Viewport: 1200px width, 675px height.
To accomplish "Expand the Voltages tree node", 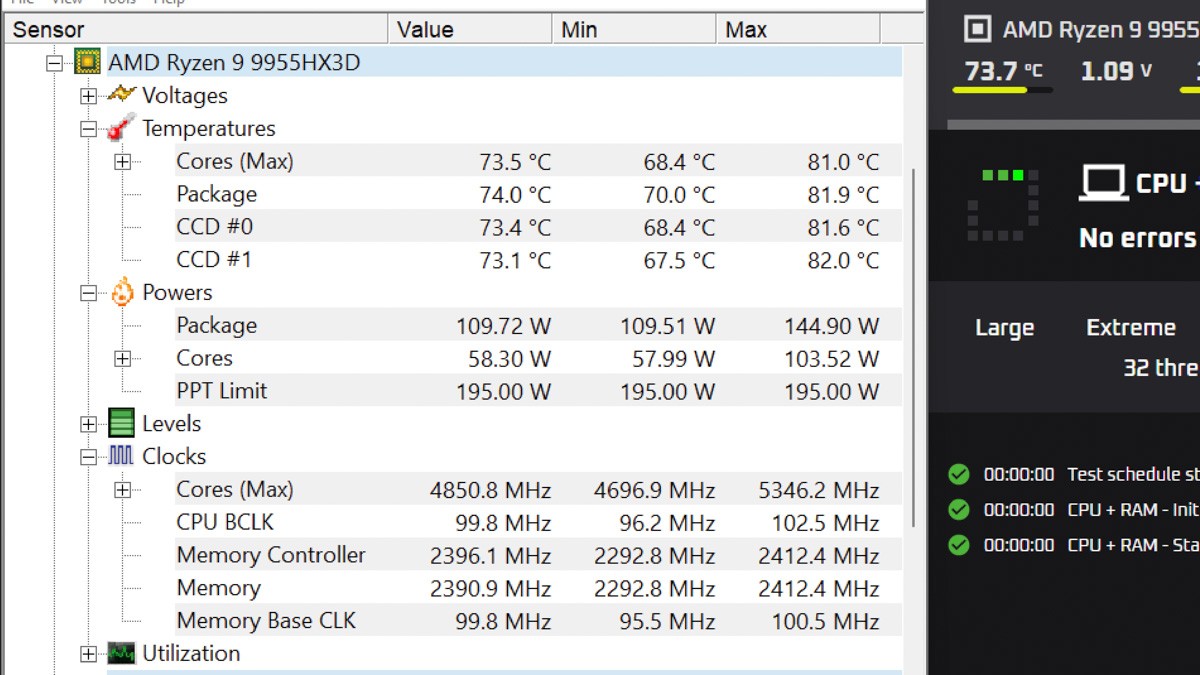I will (x=88, y=96).
